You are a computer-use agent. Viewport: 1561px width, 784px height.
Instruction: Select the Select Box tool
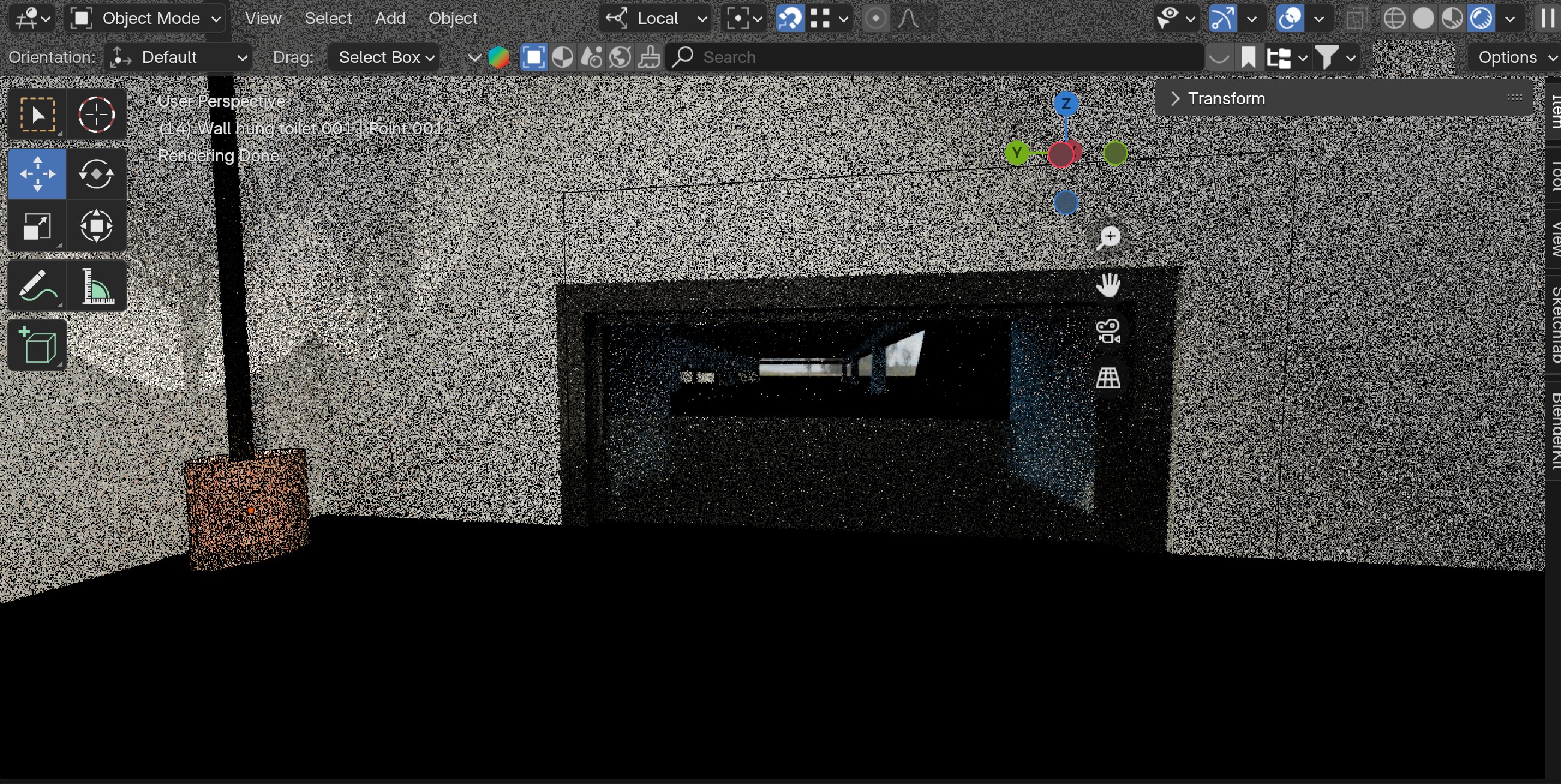(x=38, y=115)
